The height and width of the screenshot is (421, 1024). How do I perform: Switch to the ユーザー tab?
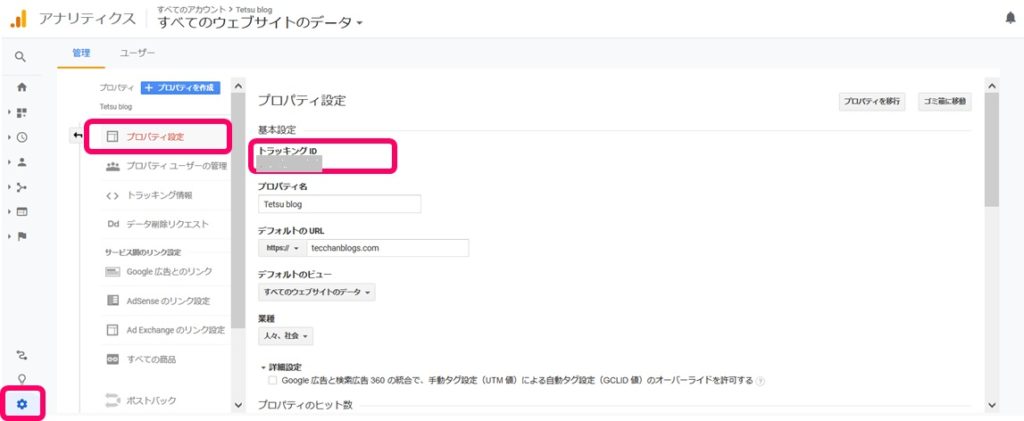pyautogui.click(x=137, y=52)
